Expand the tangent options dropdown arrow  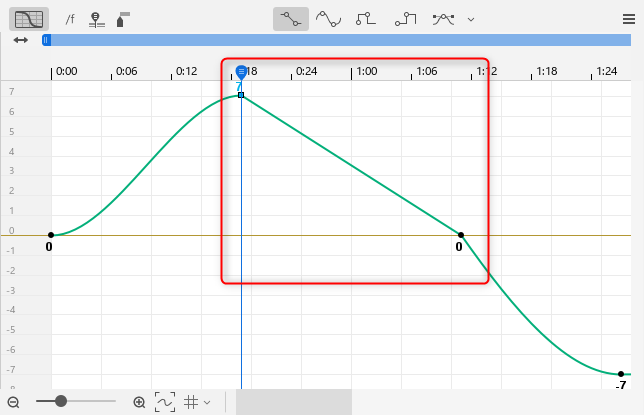471,19
